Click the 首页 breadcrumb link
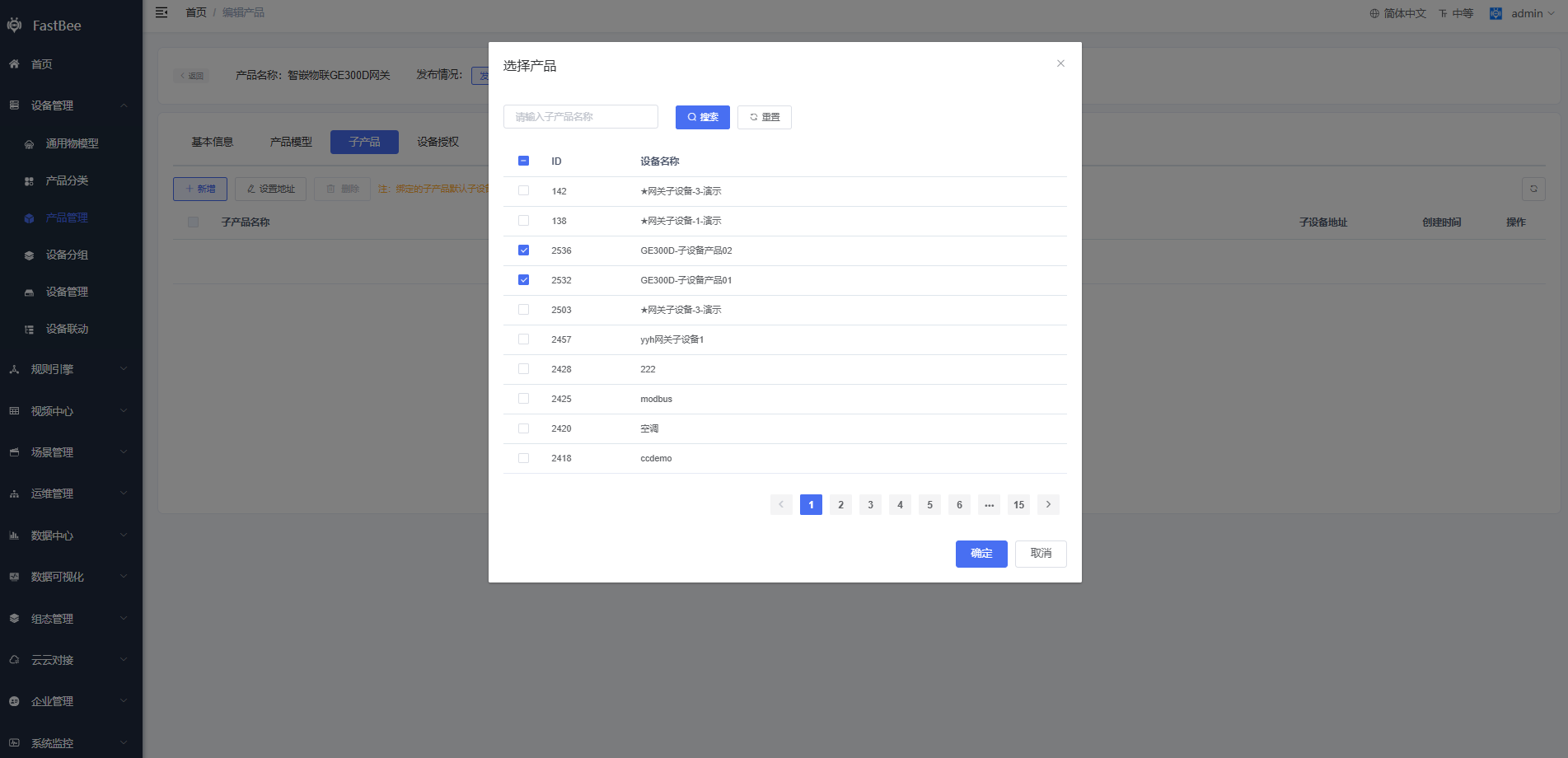This screenshot has height=758, width=1568. (x=196, y=12)
